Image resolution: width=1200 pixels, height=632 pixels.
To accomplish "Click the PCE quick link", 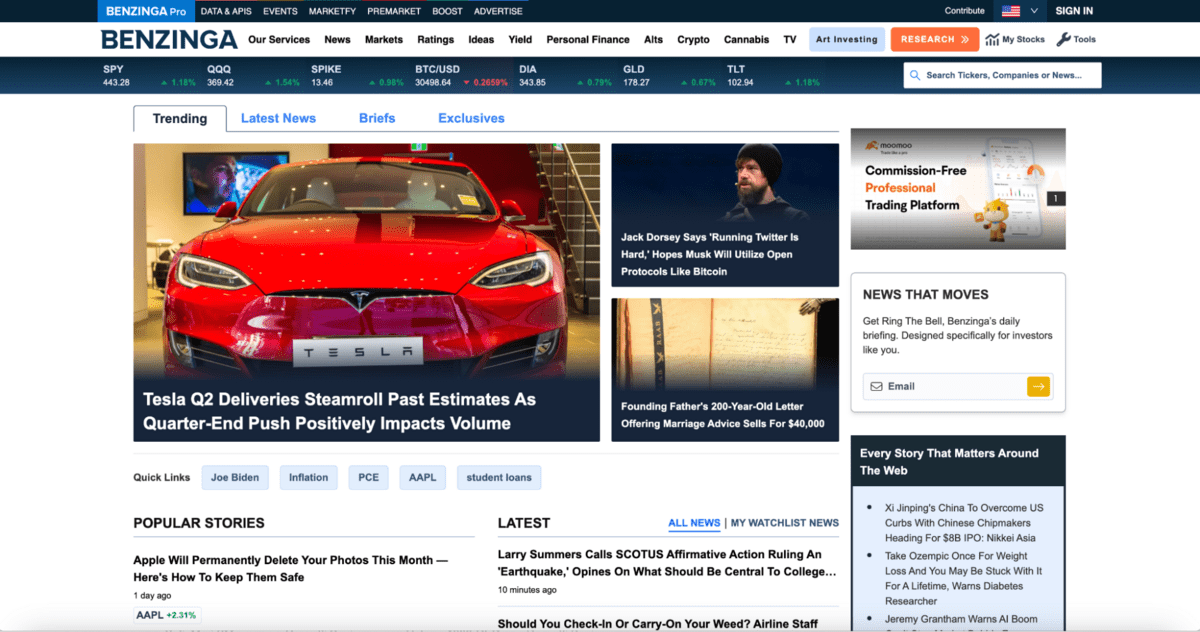I will tap(369, 477).
